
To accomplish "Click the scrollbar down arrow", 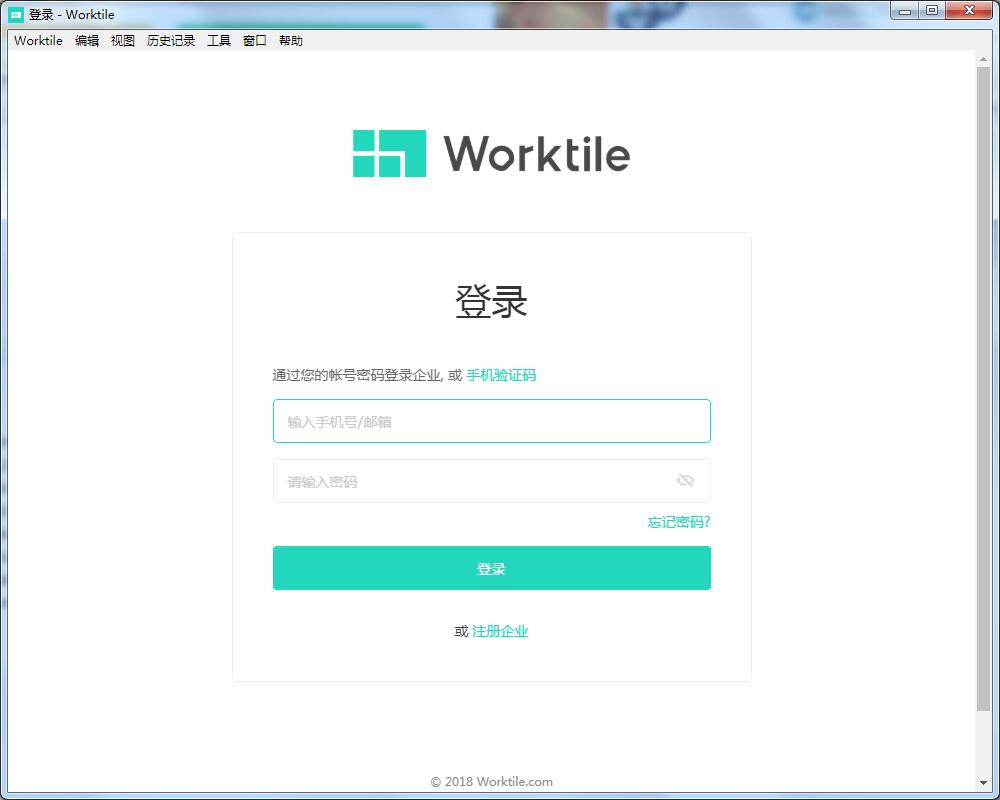I will click(x=983, y=782).
